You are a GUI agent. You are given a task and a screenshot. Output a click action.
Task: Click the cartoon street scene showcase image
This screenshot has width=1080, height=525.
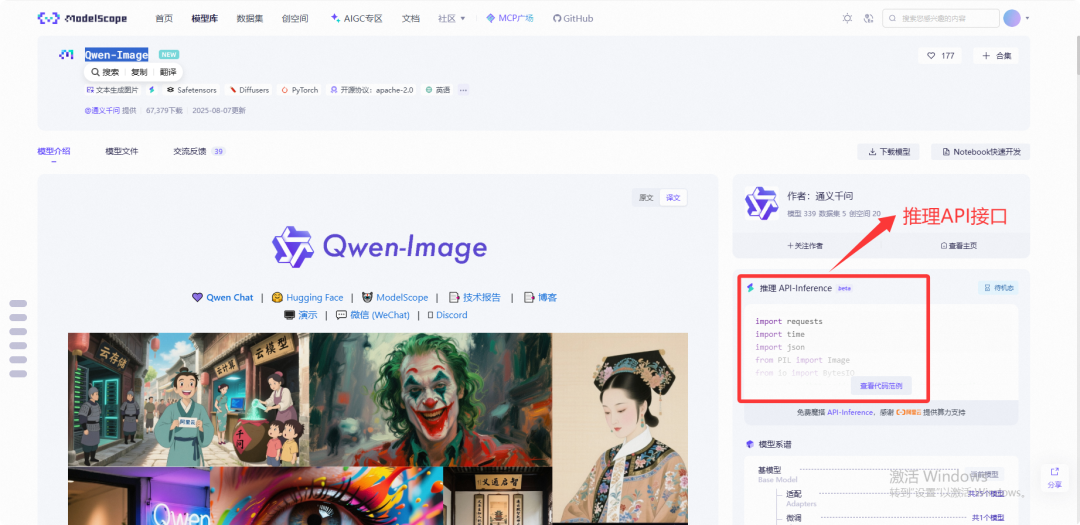tap(188, 400)
